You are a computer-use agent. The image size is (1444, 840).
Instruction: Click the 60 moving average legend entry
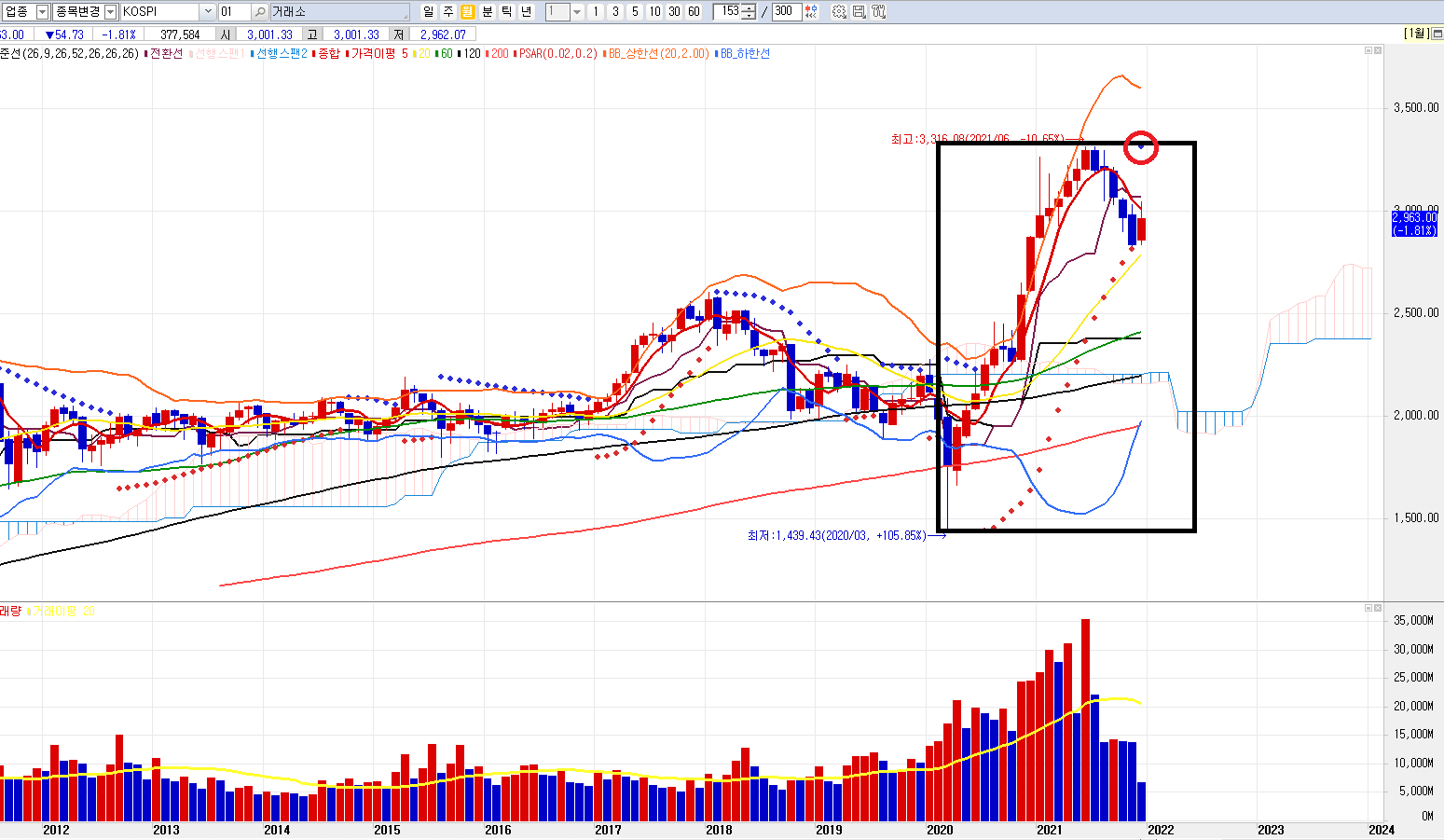(445, 54)
